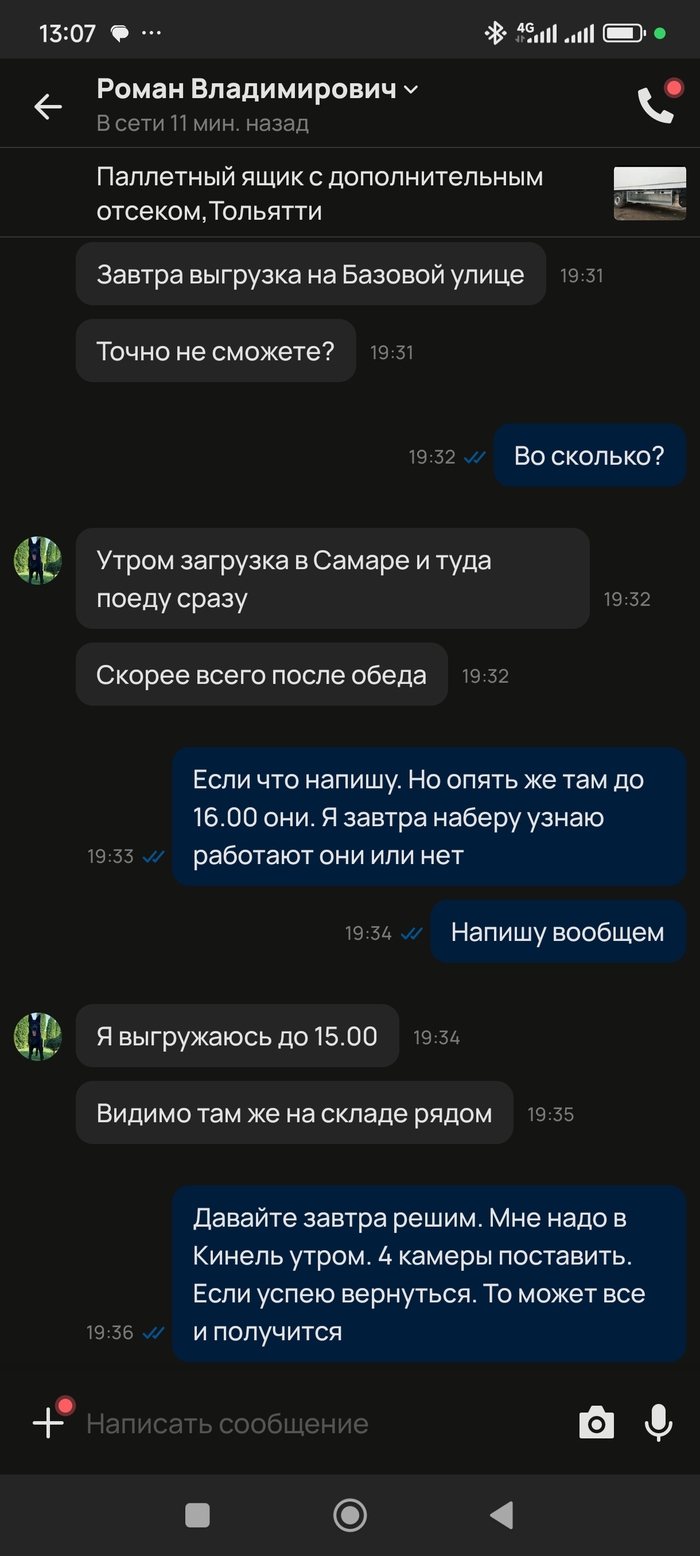Image resolution: width=700 pixels, height=1556 pixels.
Task: Tap the camera icon beside message field
Action: click(x=596, y=1422)
